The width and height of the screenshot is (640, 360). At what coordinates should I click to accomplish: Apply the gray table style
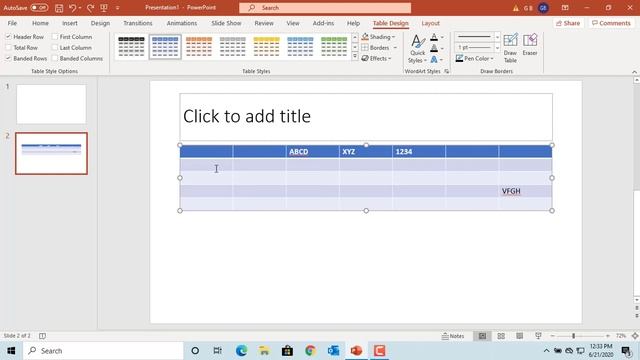233,47
